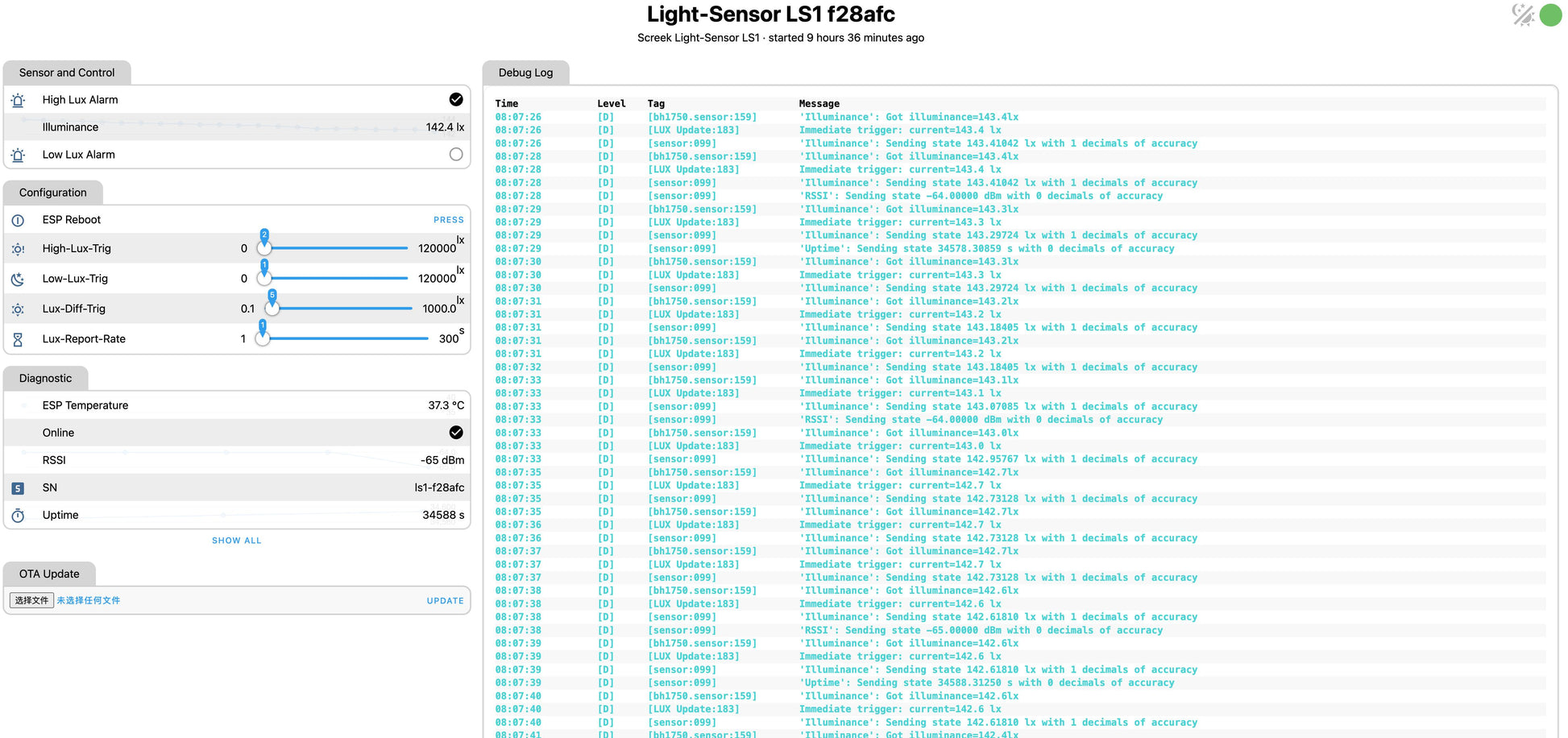Click the SN value ls1-f28afc
1568x738 pixels.
pyautogui.click(x=439, y=487)
